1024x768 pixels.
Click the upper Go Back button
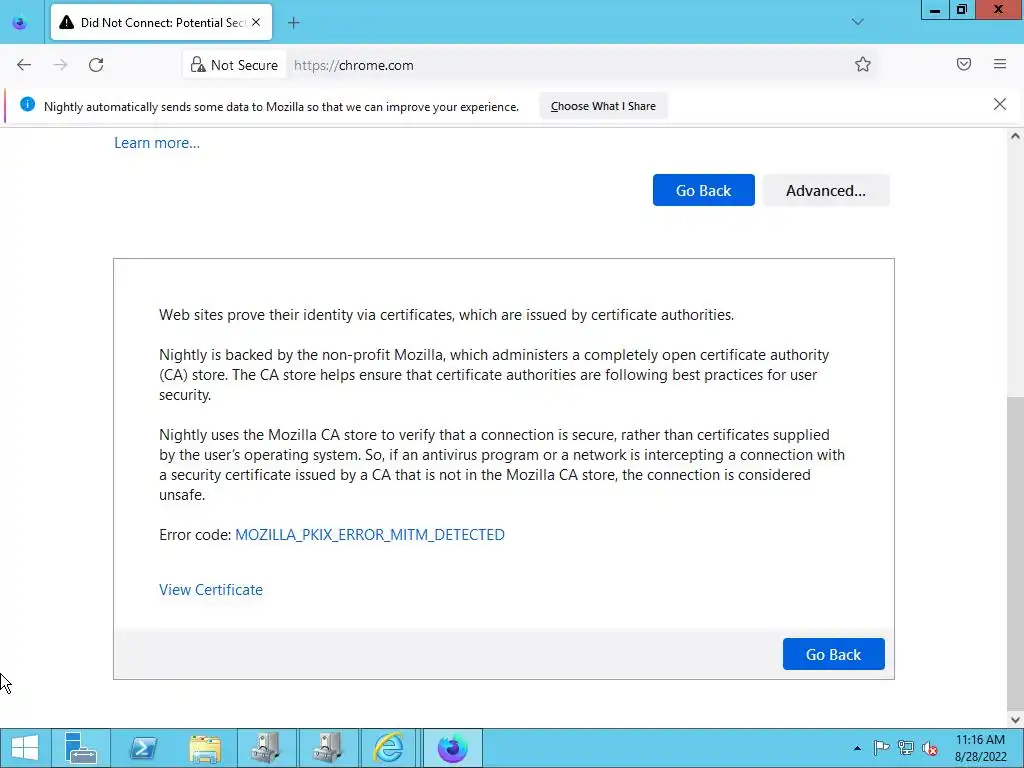703,190
